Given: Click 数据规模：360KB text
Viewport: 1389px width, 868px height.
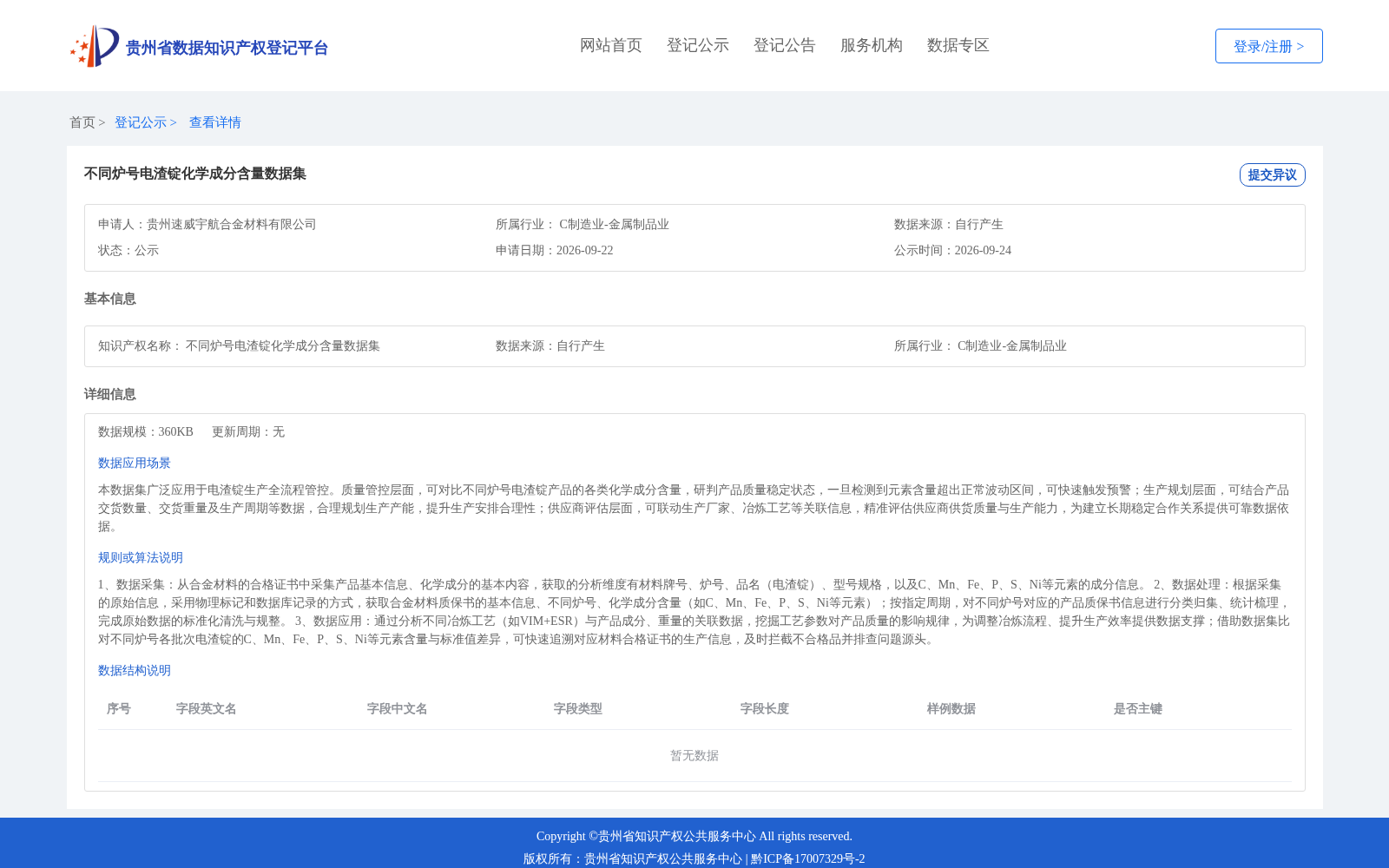Looking at the screenshot, I should [146, 431].
